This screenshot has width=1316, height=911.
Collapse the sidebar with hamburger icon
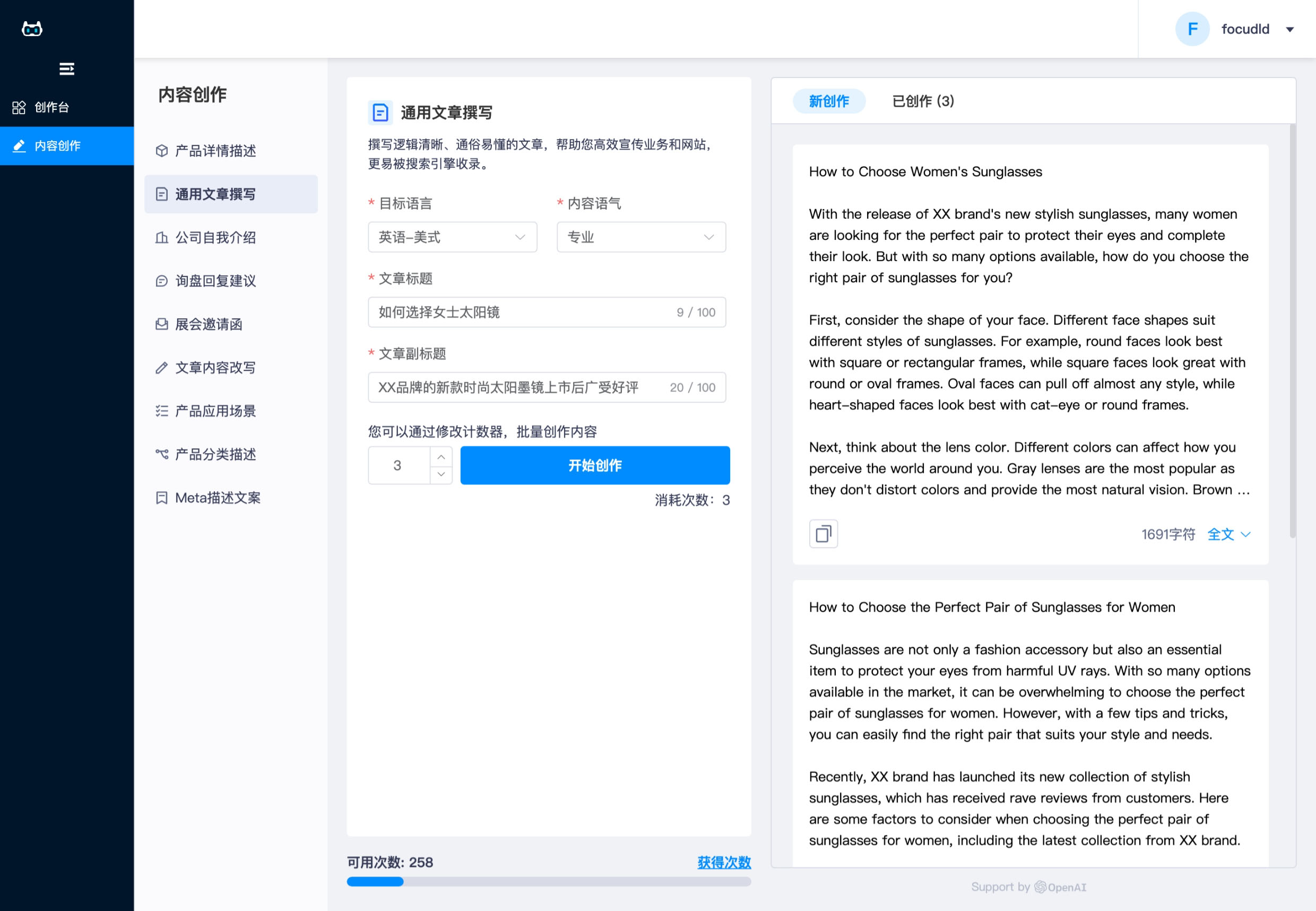click(x=67, y=69)
